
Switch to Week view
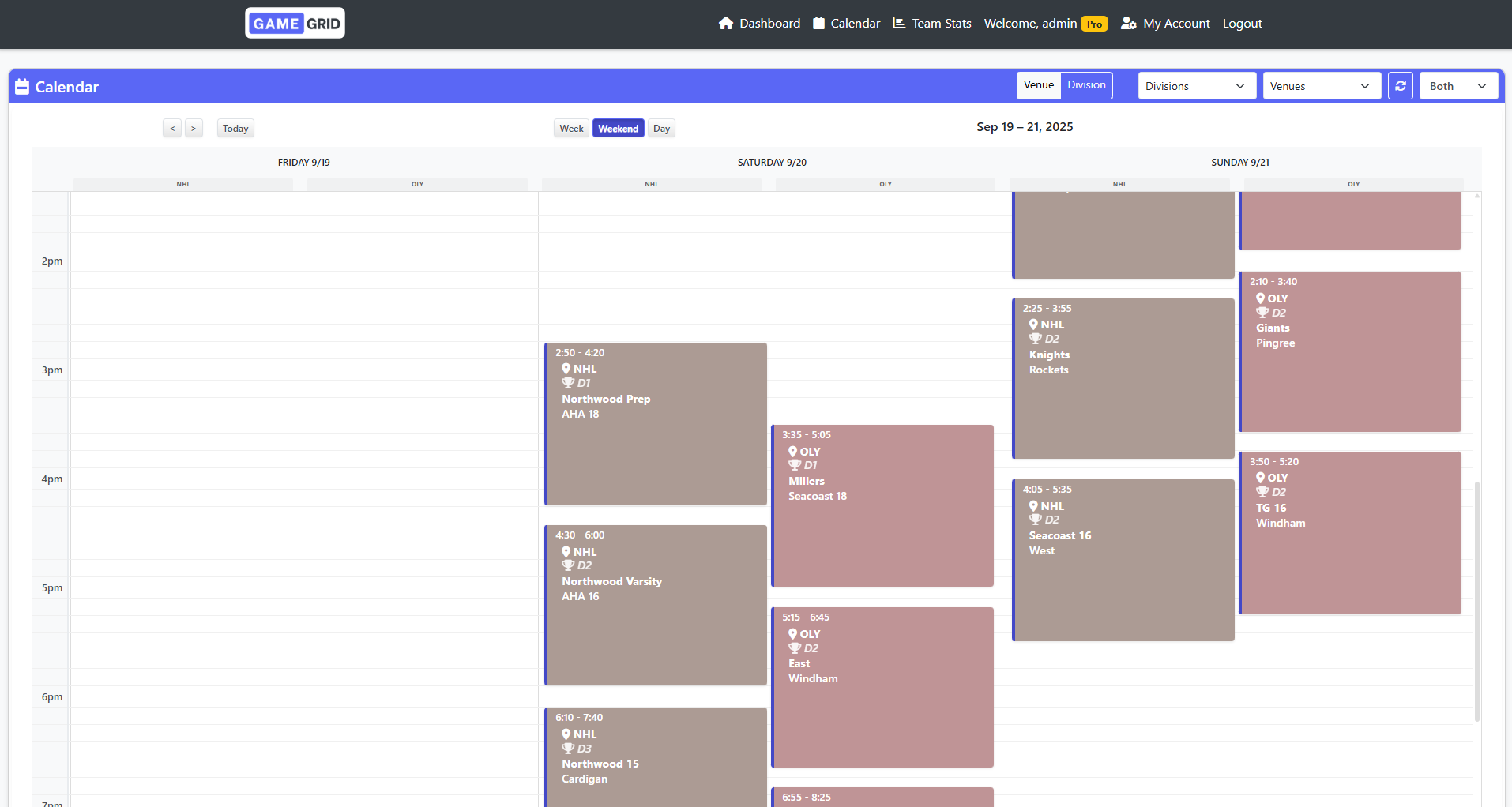coord(571,128)
